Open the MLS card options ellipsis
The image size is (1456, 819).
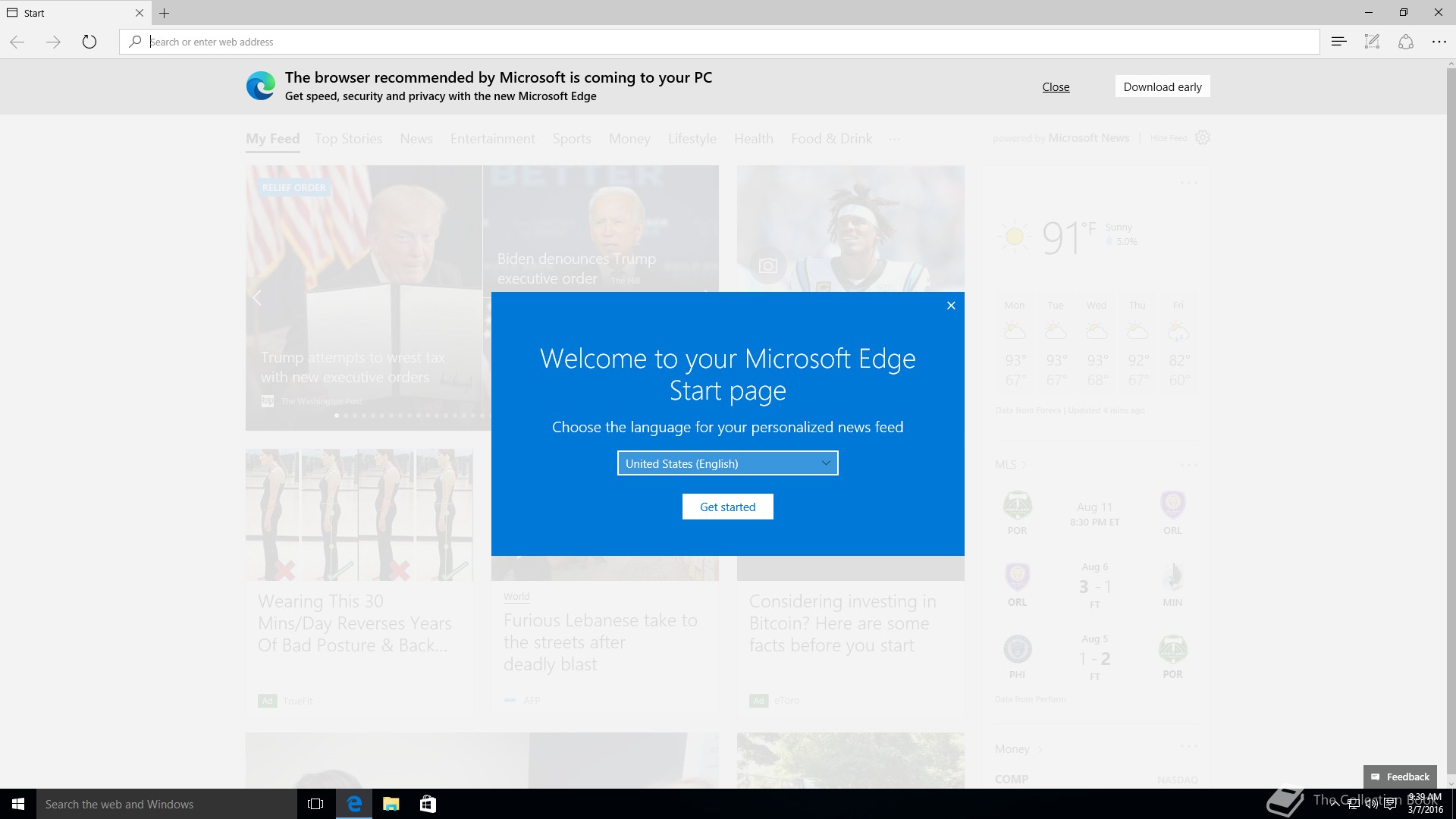click(1189, 465)
